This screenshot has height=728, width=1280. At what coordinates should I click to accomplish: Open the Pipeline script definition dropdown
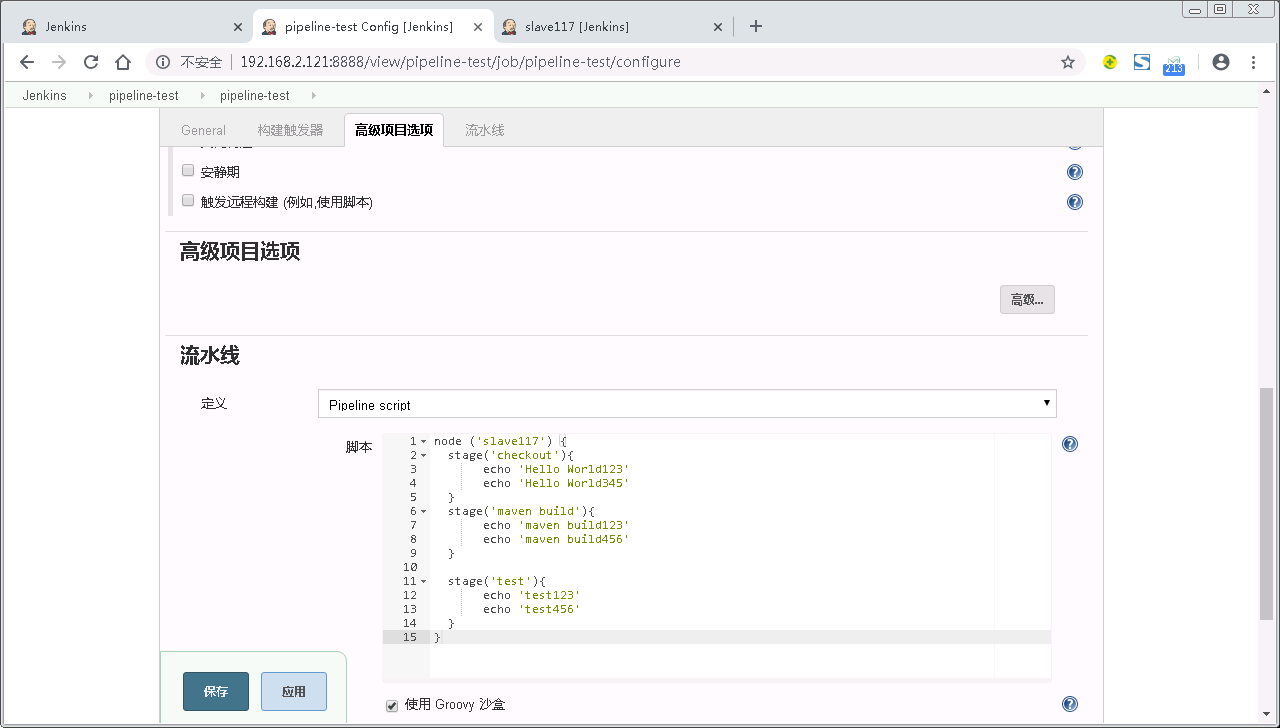pos(687,404)
